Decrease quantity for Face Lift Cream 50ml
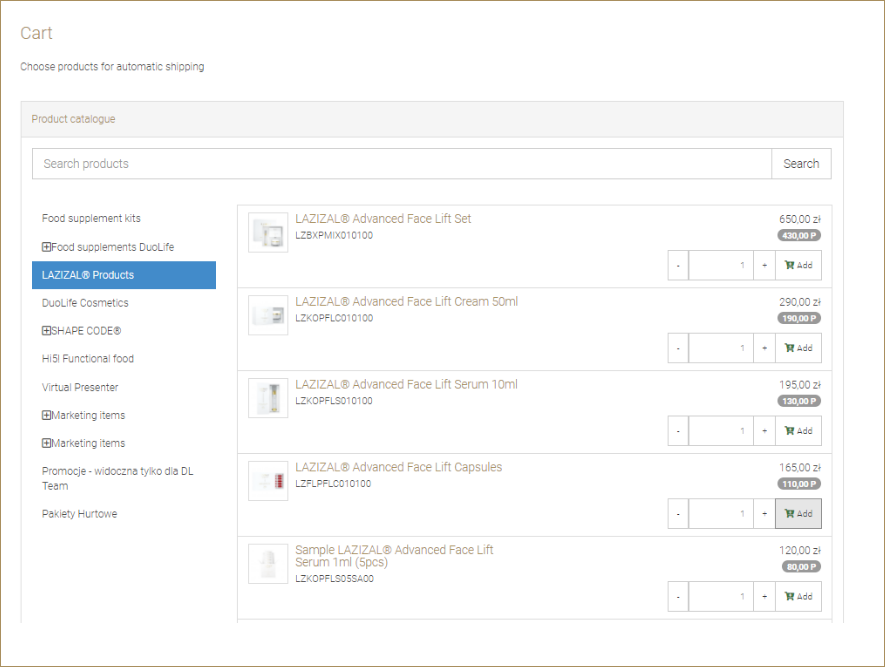The width and height of the screenshot is (885, 667). click(x=678, y=348)
